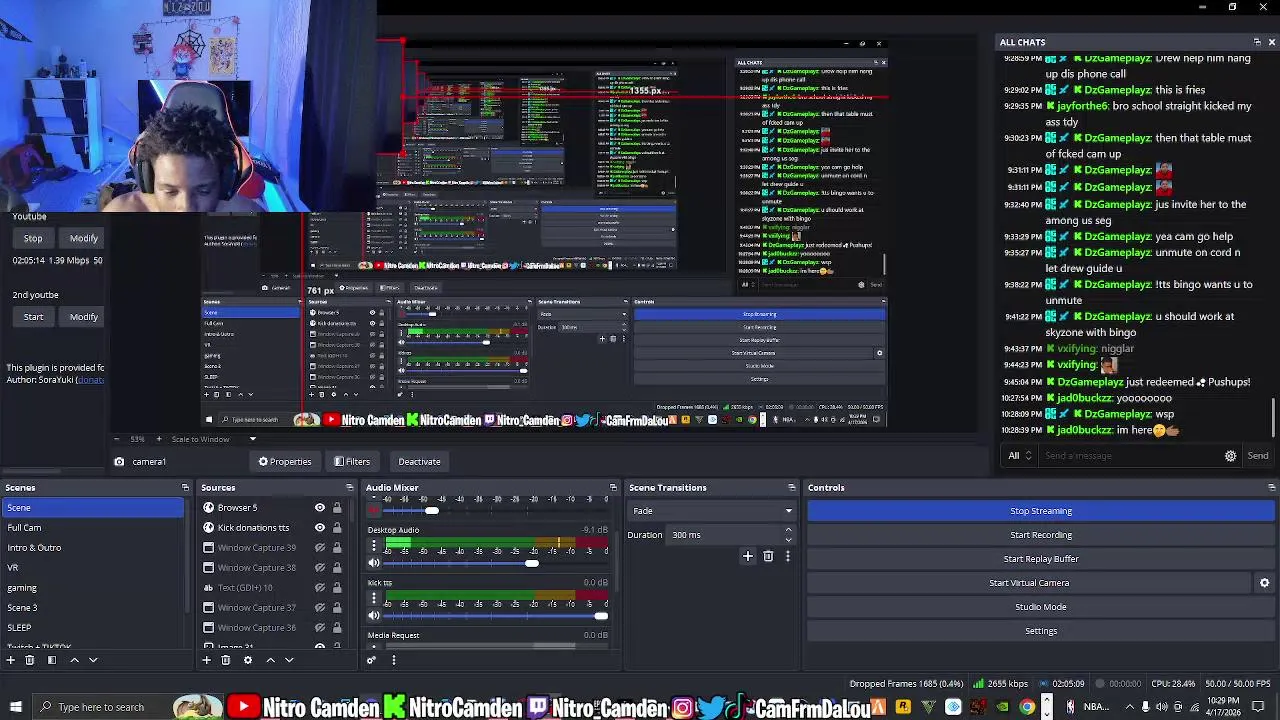Click Start Recording button
The height and width of the screenshot is (720, 1280).
[1041, 535]
